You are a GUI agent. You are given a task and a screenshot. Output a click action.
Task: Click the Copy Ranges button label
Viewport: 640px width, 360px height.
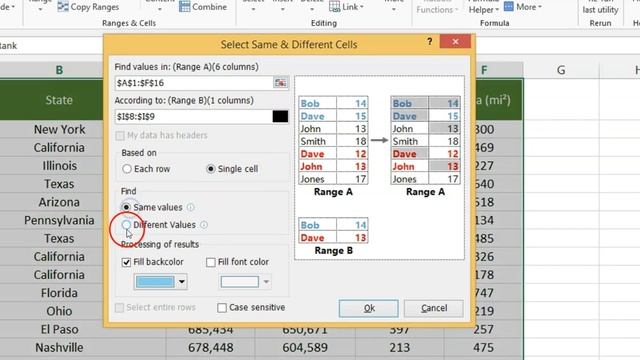(x=95, y=7)
